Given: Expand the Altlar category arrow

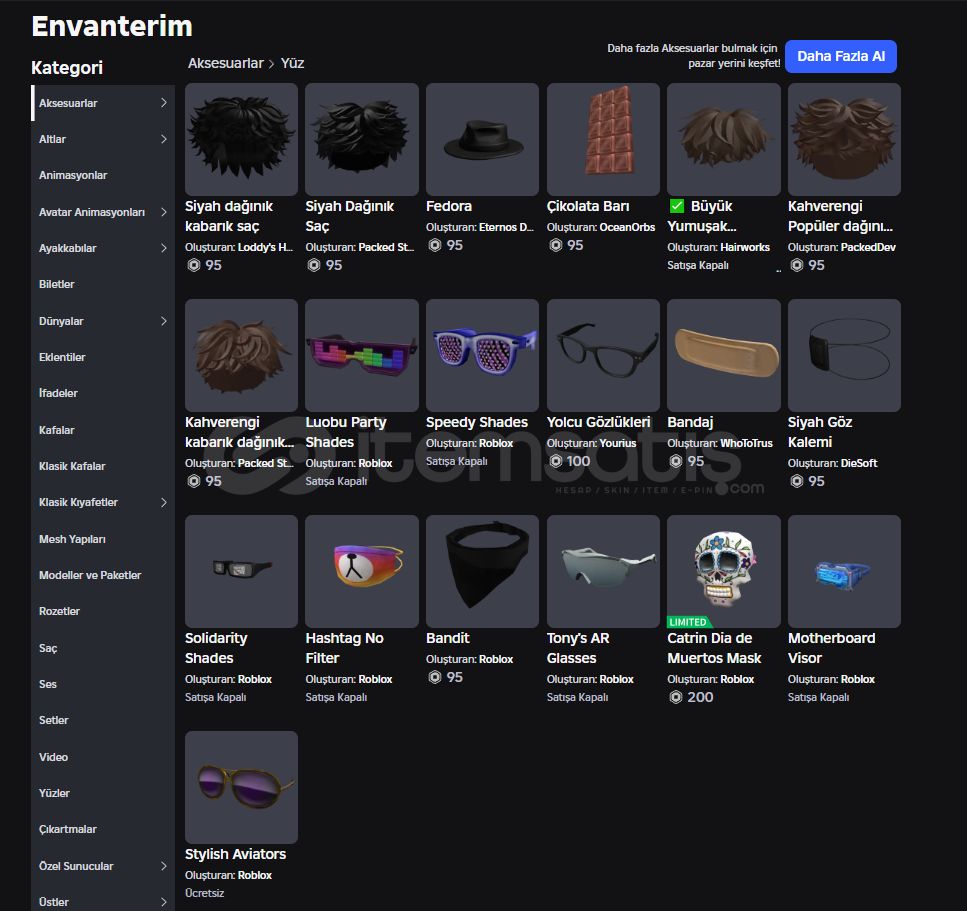Looking at the screenshot, I should click(x=163, y=139).
